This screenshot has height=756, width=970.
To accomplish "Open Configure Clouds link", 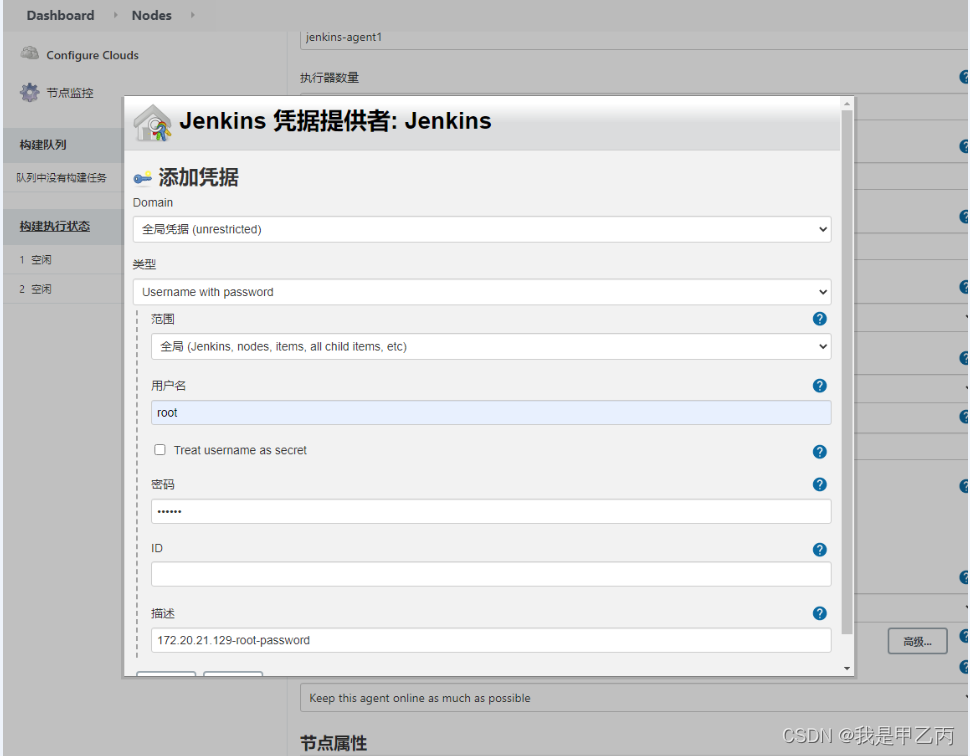I will coord(92,55).
